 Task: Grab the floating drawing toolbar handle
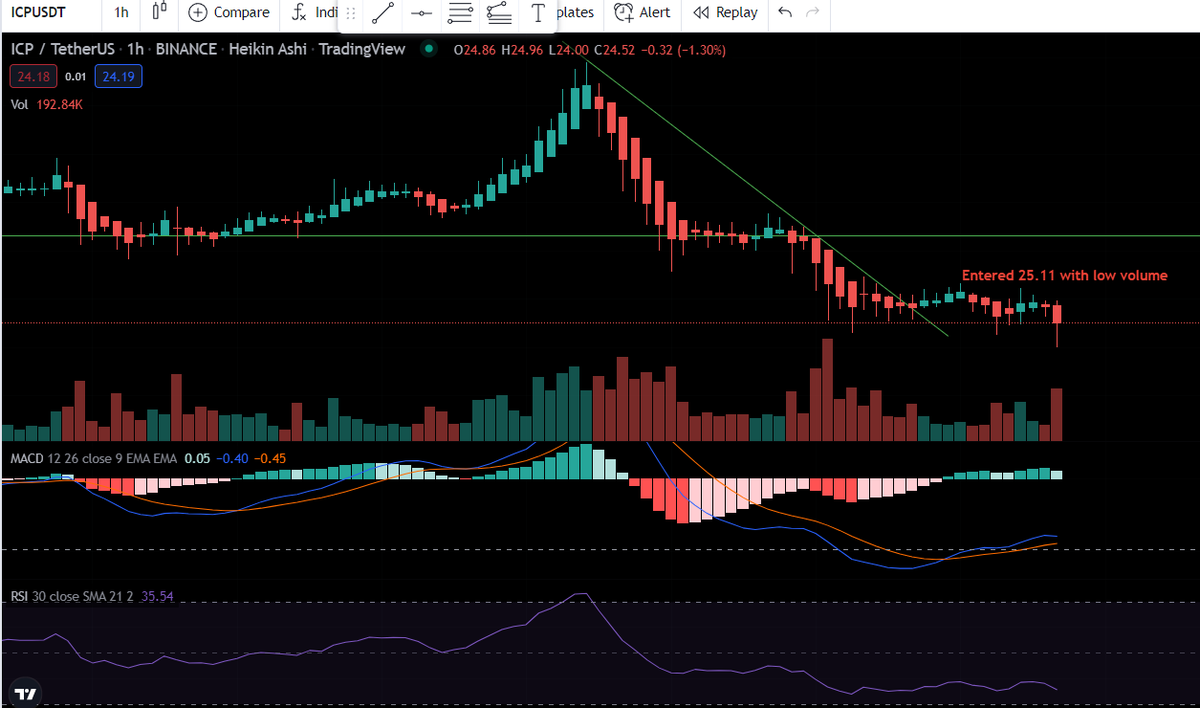350,13
